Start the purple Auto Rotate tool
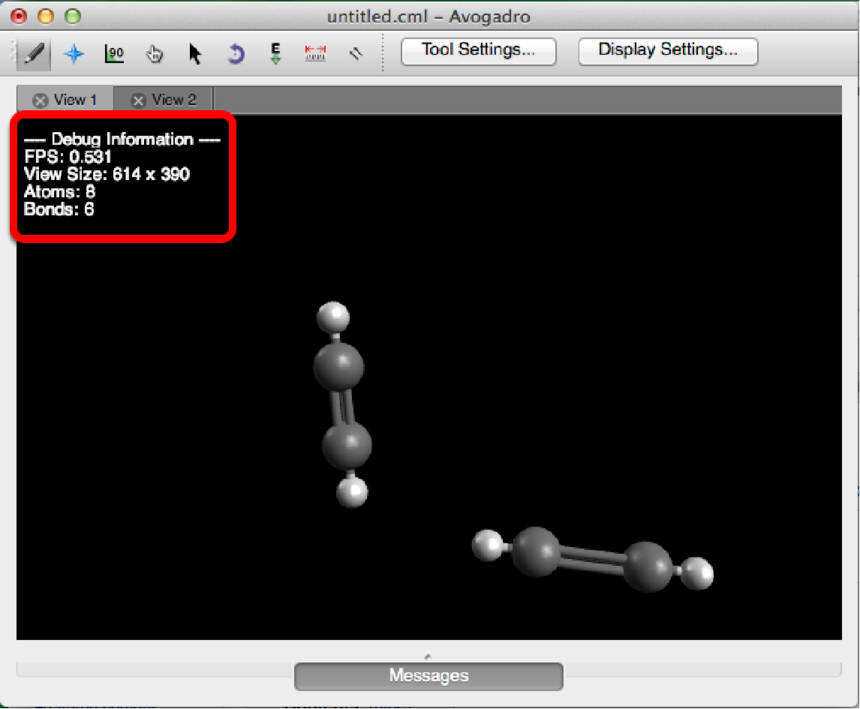The height and width of the screenshot is (709, 860). tap(235, 53)
